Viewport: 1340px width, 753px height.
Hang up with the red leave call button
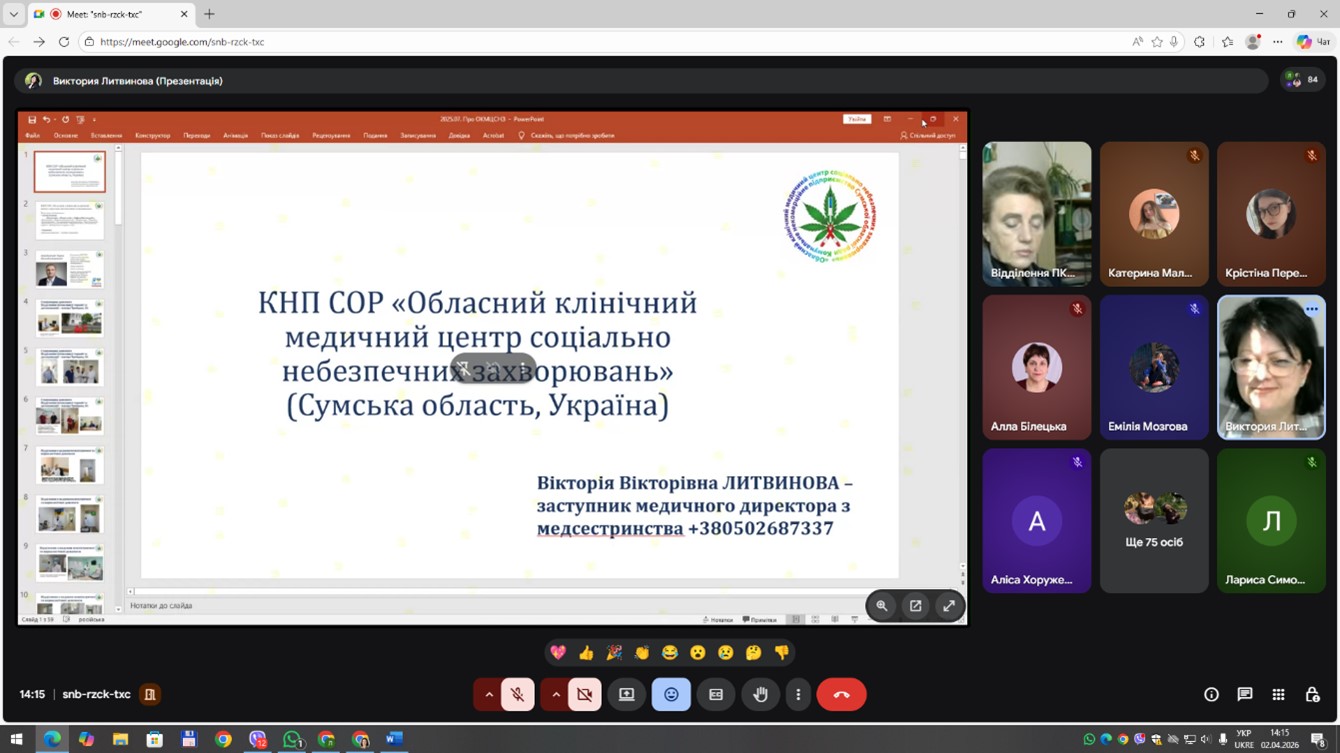841,695
